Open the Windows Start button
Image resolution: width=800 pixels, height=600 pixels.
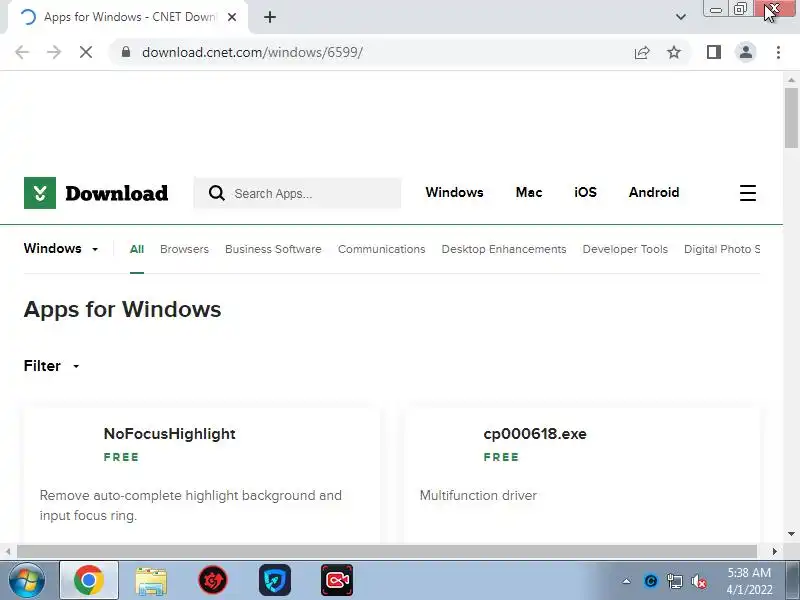27,580
